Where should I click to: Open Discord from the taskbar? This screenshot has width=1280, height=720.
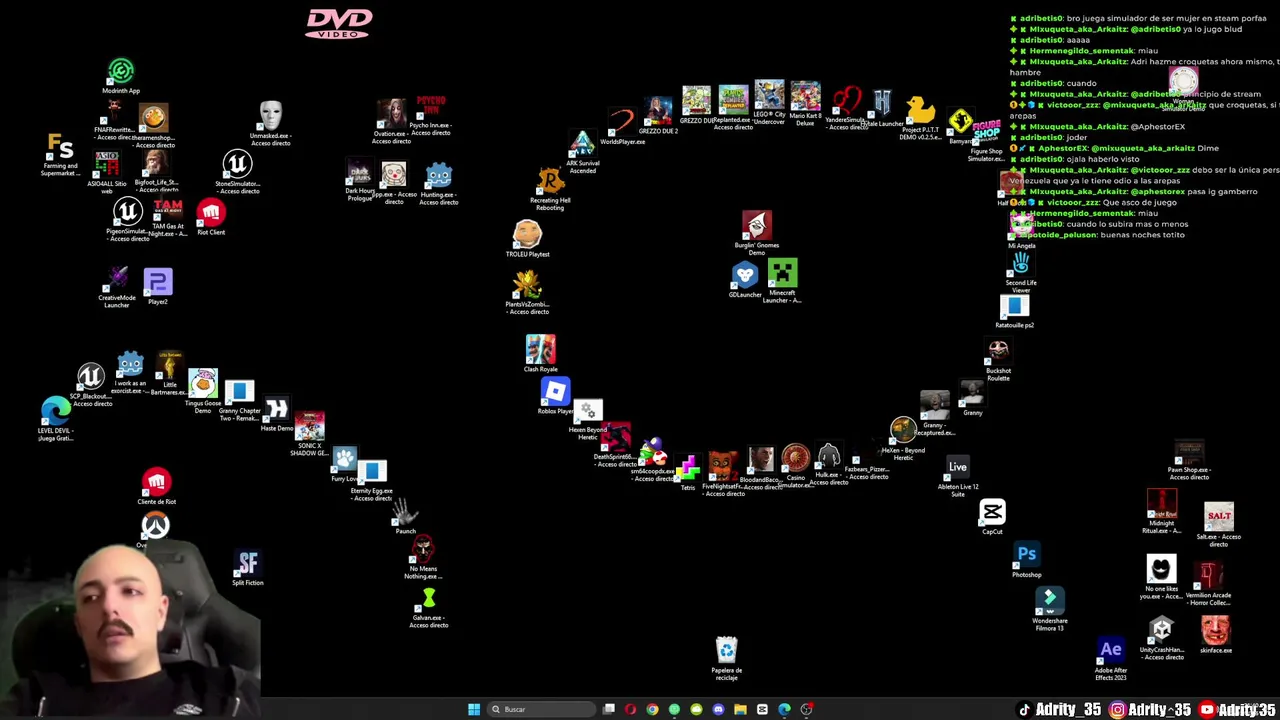tap(718, 709)
